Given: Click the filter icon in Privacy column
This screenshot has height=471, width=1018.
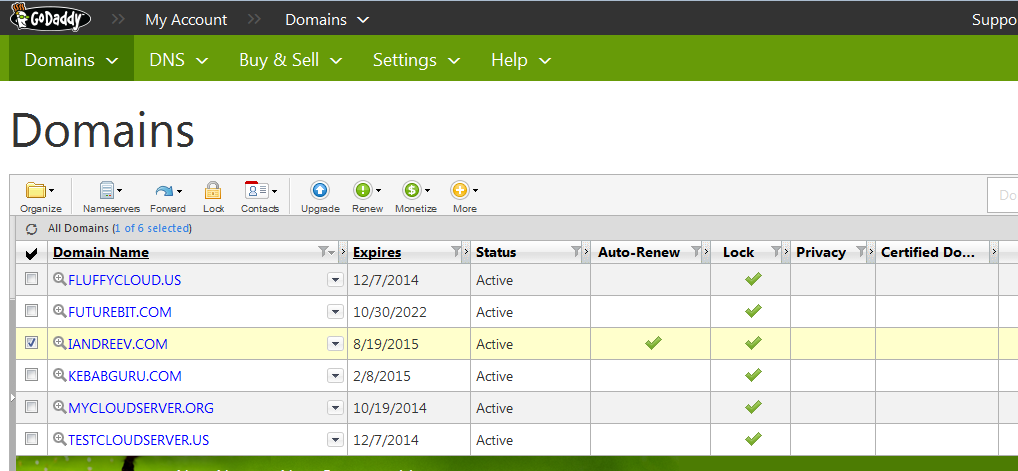Looking at the screenshot, I should tap(861, 251).
